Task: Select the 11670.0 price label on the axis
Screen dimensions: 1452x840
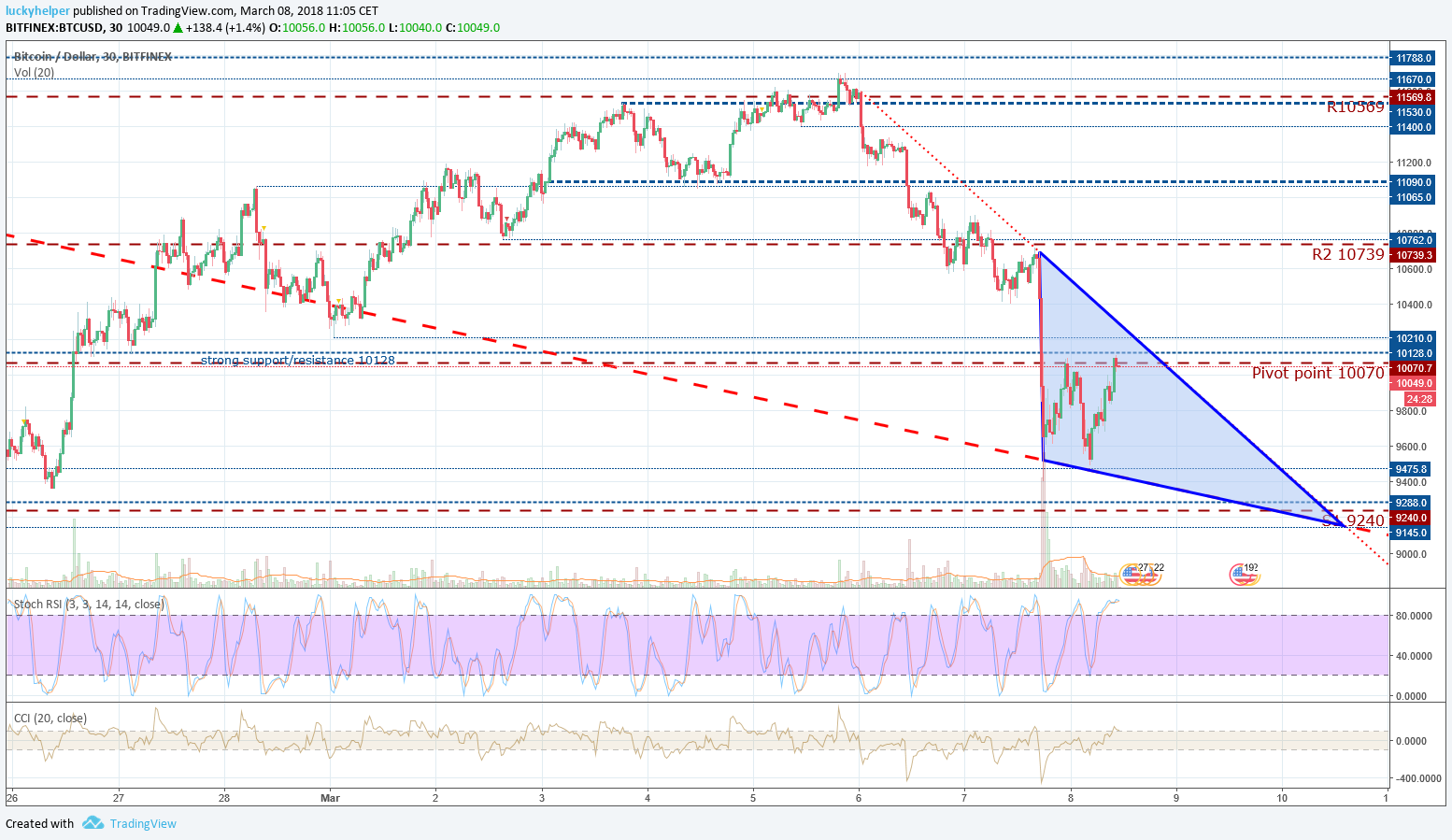Action: click(1412, 79)
